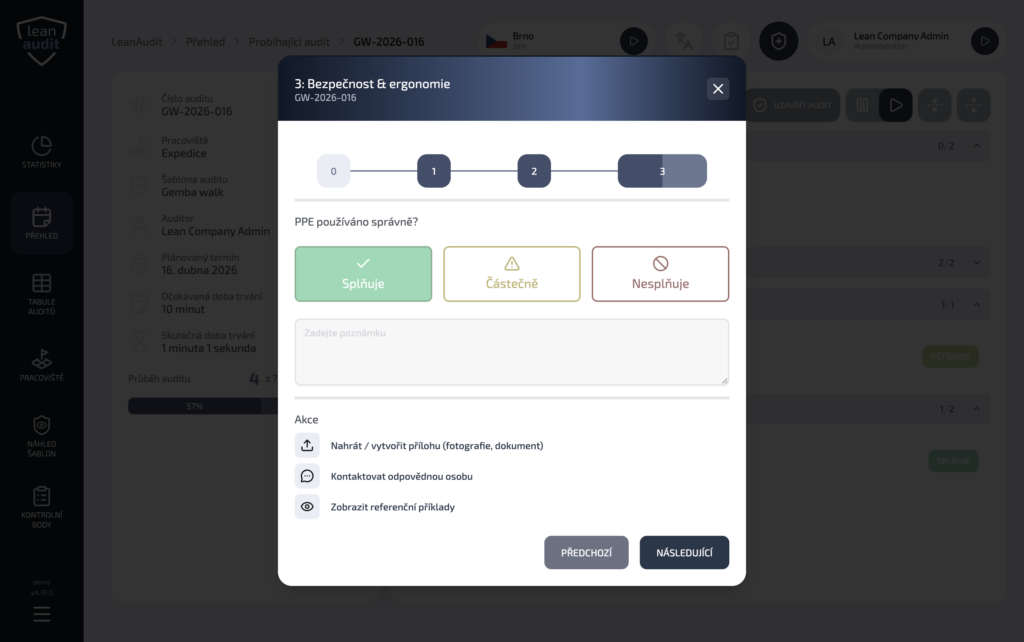Open Náhled šablon in the sidebar

point(42,436)
